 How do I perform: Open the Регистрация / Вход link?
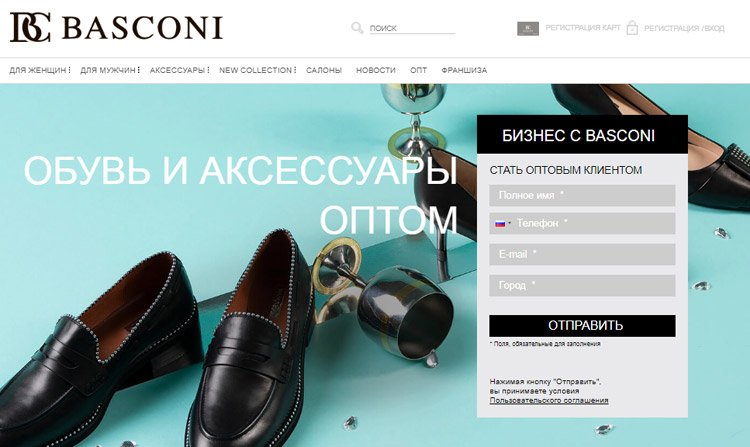click(x=684, y=28)
